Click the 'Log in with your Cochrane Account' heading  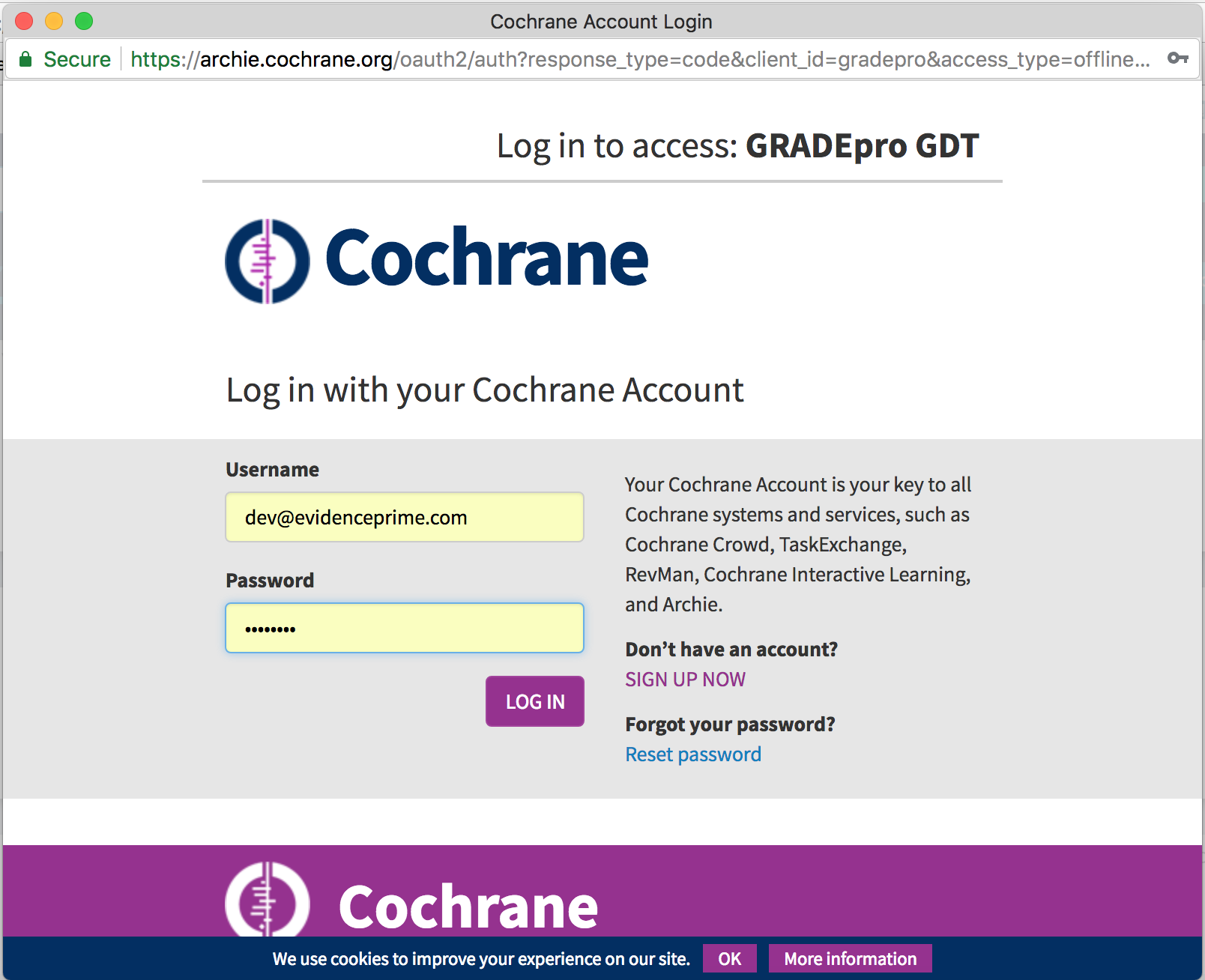[x=485, y=390]
